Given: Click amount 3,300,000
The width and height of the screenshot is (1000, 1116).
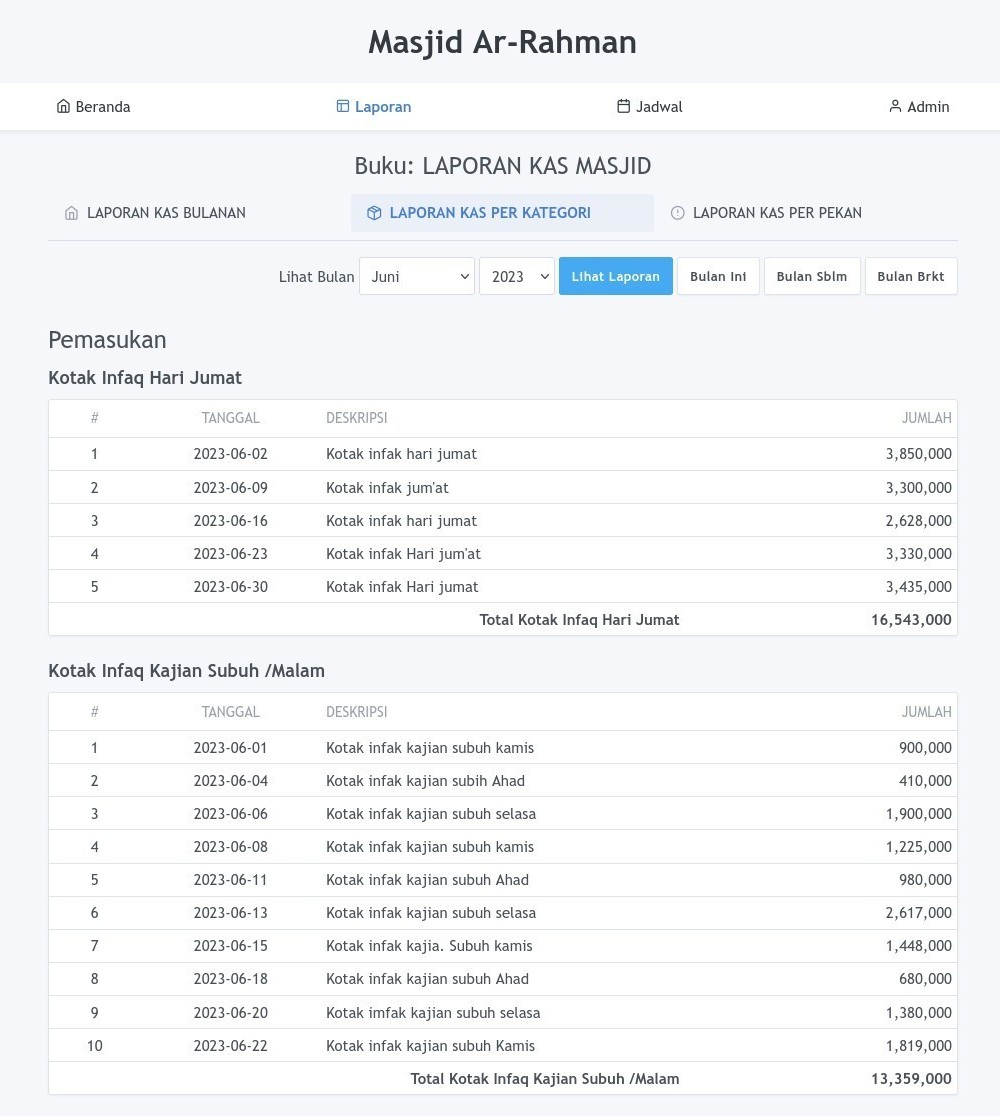Looking at the screenshot, I should click(x=918, y=488).
